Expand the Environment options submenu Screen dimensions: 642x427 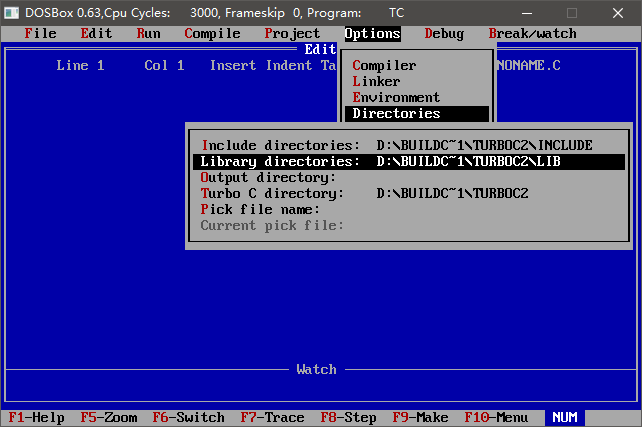tap(396, 98)
